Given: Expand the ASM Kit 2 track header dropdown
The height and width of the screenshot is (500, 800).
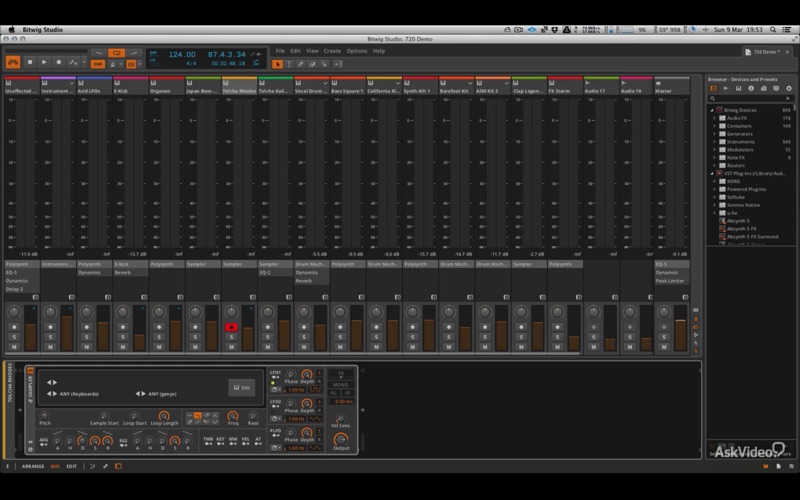Looking at the screenshot, I should tap(506, 83).
